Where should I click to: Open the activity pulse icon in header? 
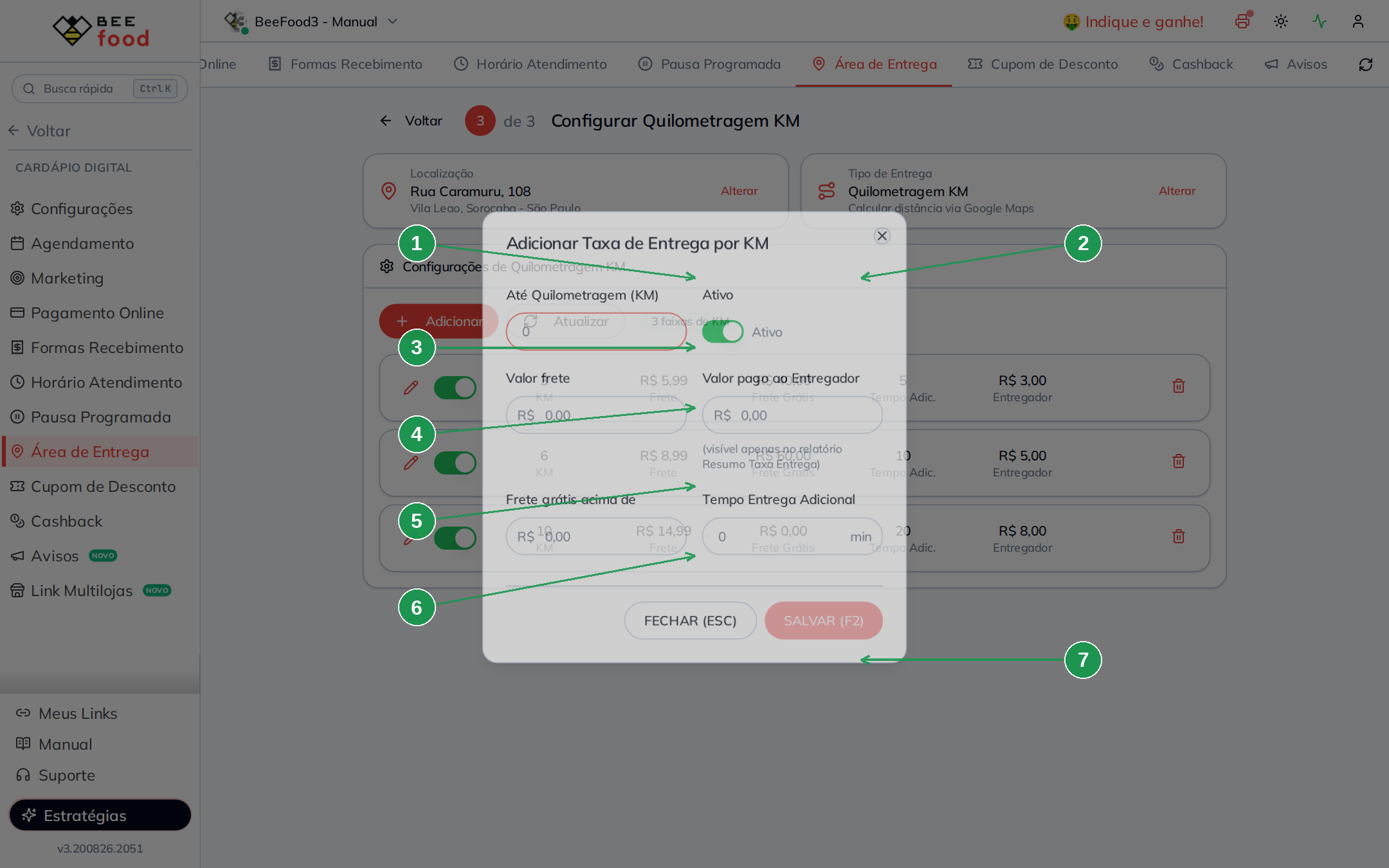pos(1320,21)
